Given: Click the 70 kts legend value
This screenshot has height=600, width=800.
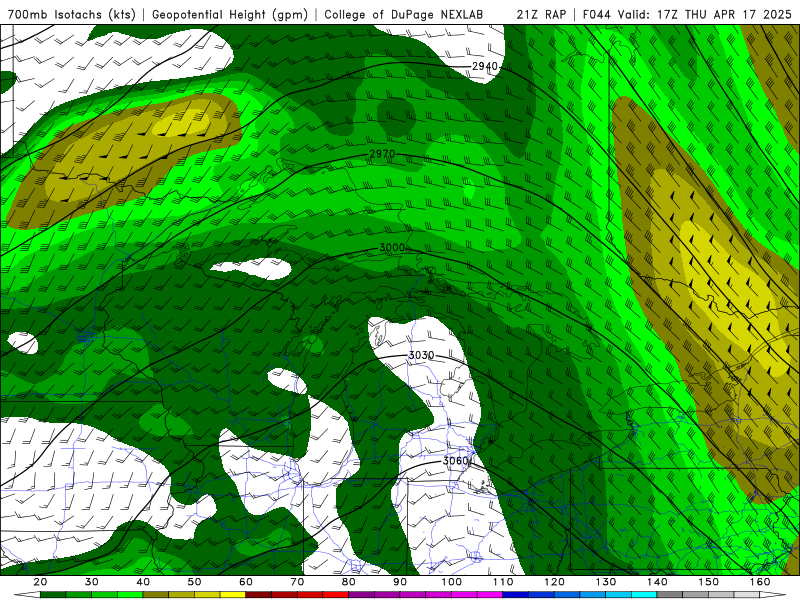Looking at the screenshot, I should (297, 582).
